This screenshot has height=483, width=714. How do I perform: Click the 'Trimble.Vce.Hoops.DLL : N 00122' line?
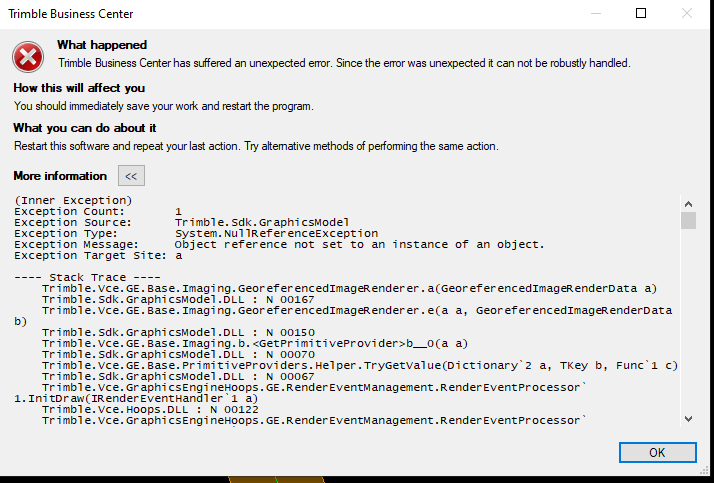click(x=136, y=409)
